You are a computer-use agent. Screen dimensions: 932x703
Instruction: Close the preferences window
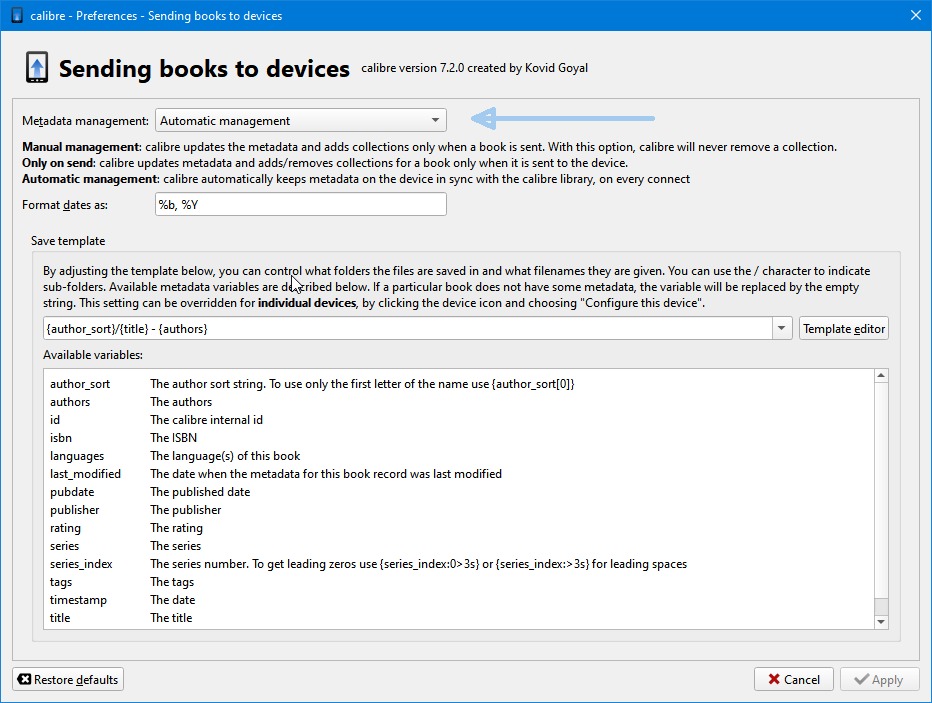[x=916, y=15]
